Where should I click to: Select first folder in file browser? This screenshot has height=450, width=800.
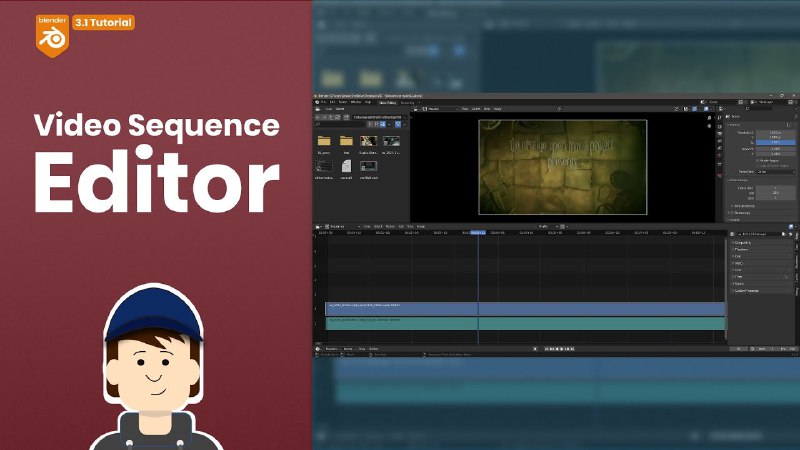click(x=324, y=143)
